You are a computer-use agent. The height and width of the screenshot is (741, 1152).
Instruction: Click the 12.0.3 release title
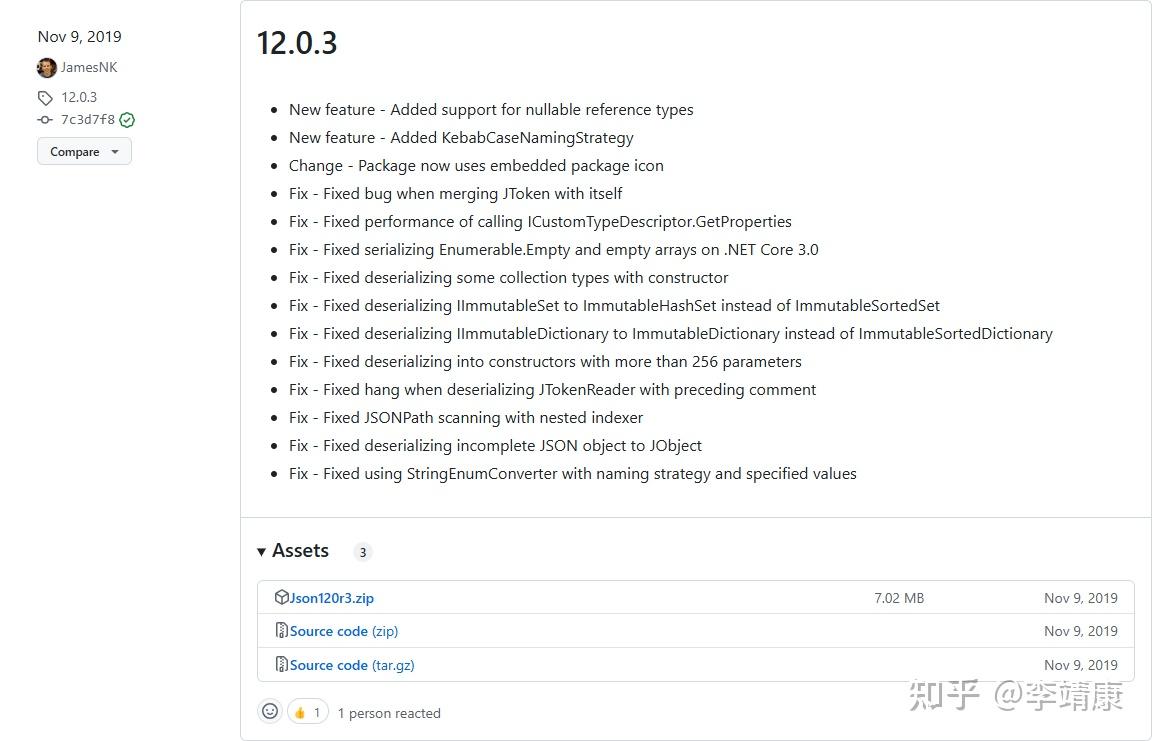coord(297,43)
